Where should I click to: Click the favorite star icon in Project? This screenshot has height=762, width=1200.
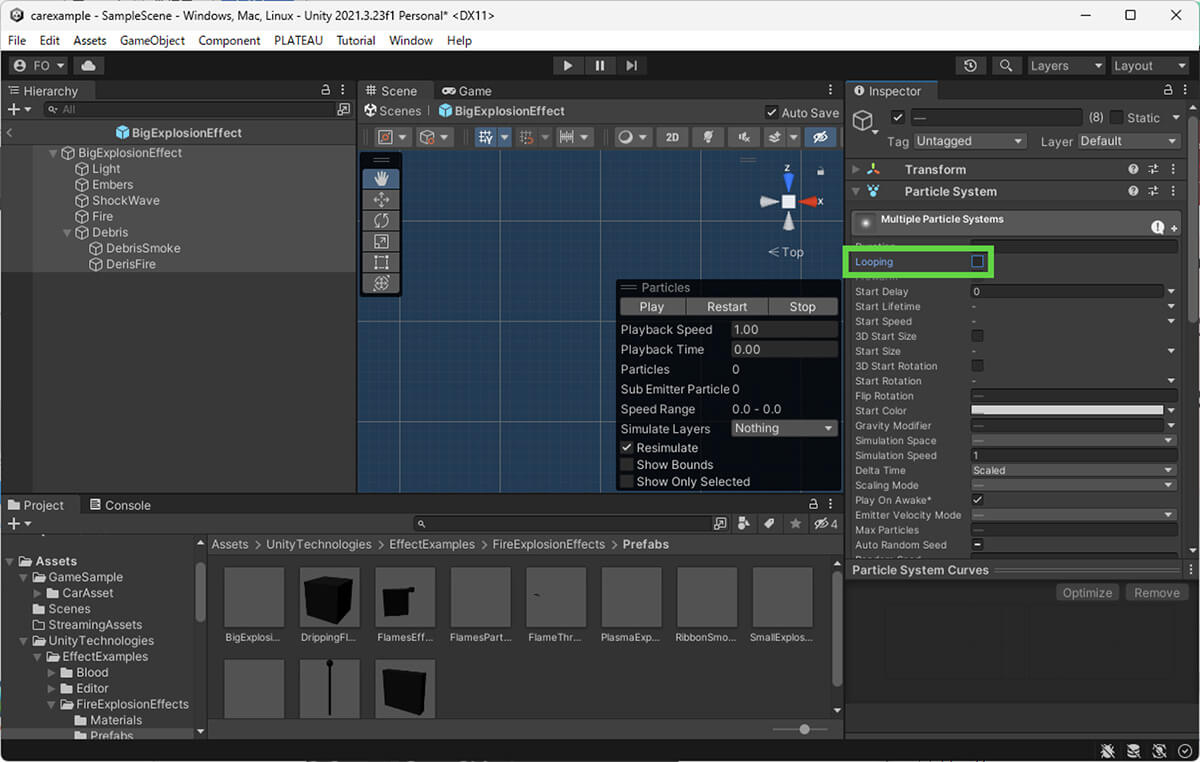click(x=795, y=523)
